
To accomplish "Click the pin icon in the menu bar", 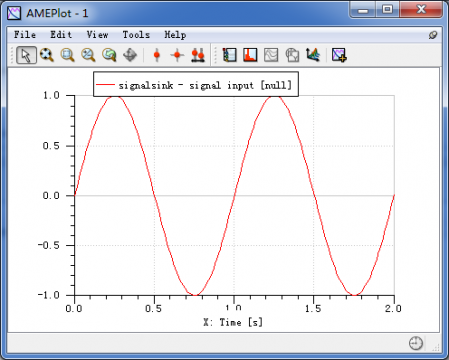I will point(433,35).
